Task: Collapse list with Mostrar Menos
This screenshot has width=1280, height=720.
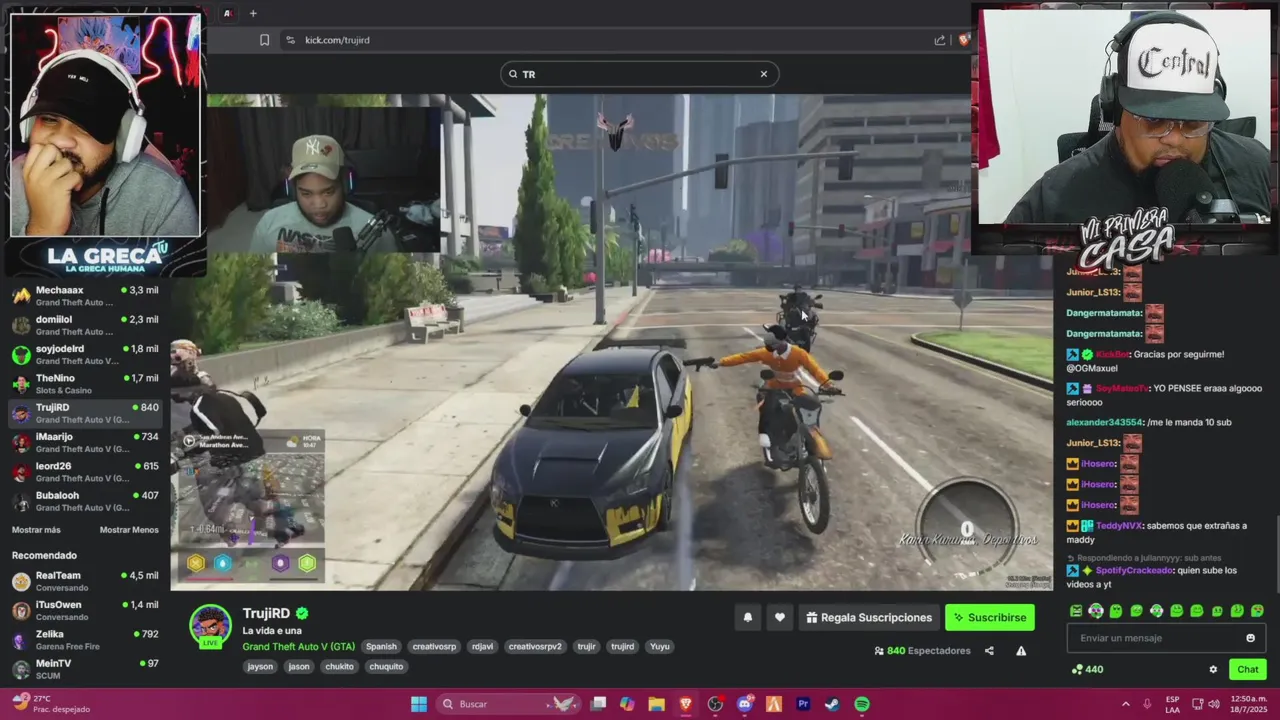Action: [x=129, y=530]
